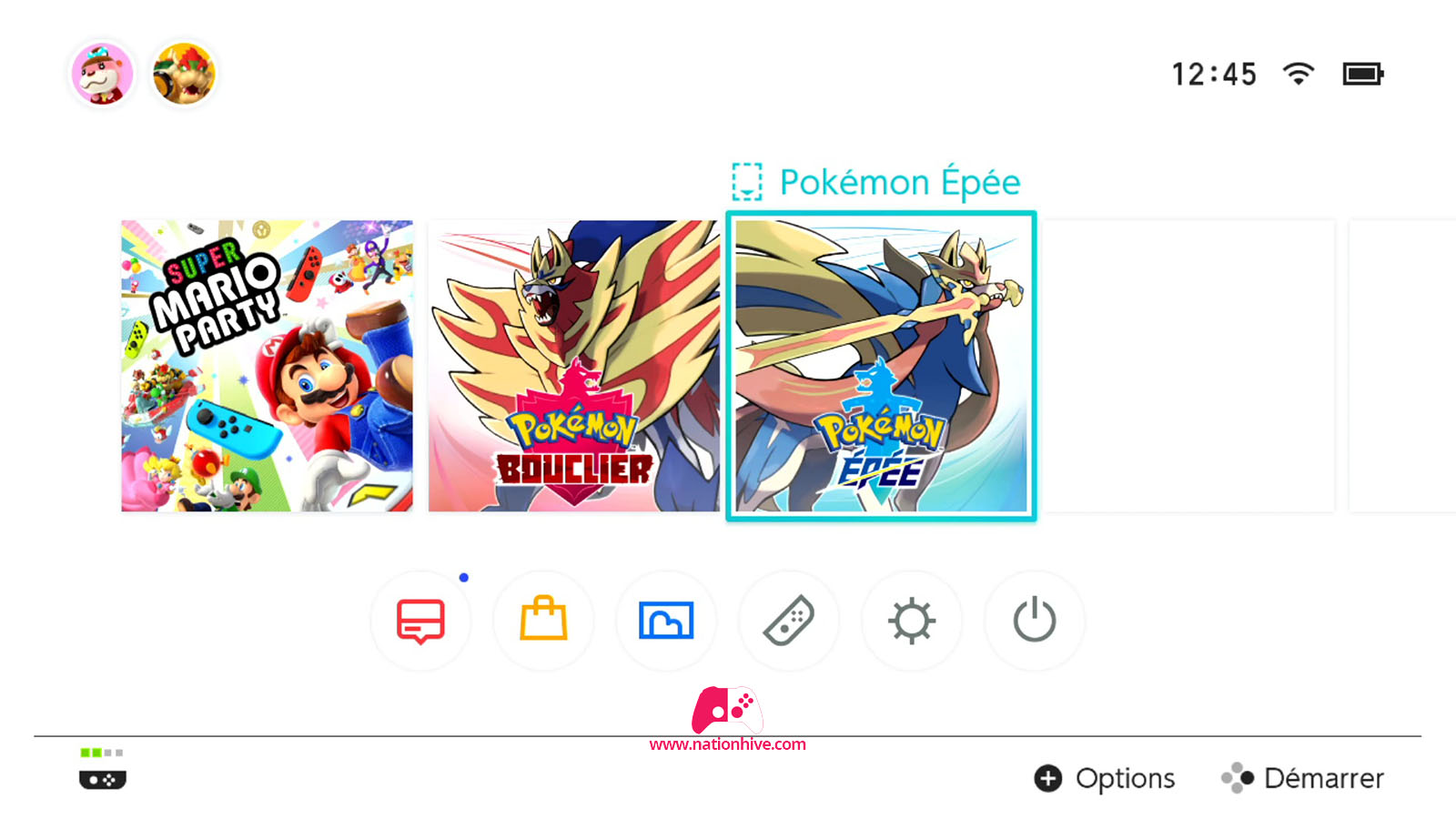Image resolution: width=1456 pixels, height=819 pixels.
Task: Open the Nintendo eShop bag icon
Action: (543, 622)
